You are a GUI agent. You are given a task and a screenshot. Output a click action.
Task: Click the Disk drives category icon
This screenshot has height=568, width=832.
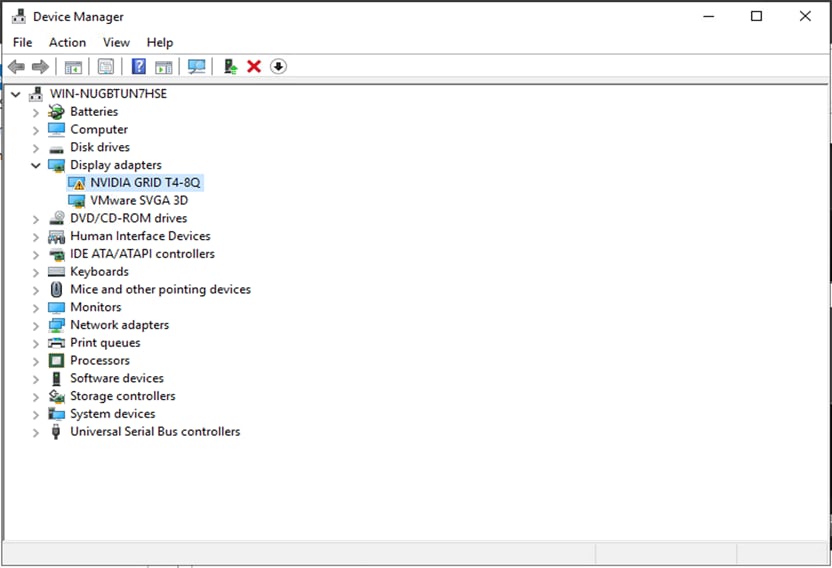[x=56, y=149]
